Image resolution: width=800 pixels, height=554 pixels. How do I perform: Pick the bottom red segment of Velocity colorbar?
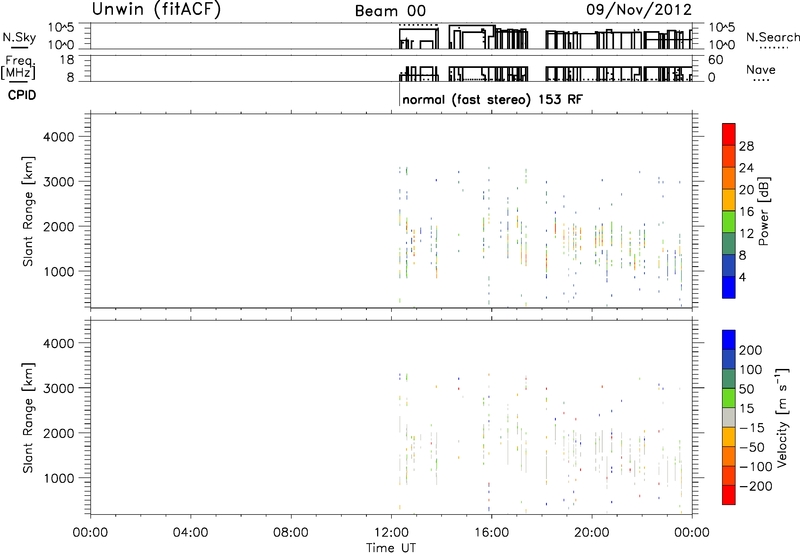coord(729,495)
